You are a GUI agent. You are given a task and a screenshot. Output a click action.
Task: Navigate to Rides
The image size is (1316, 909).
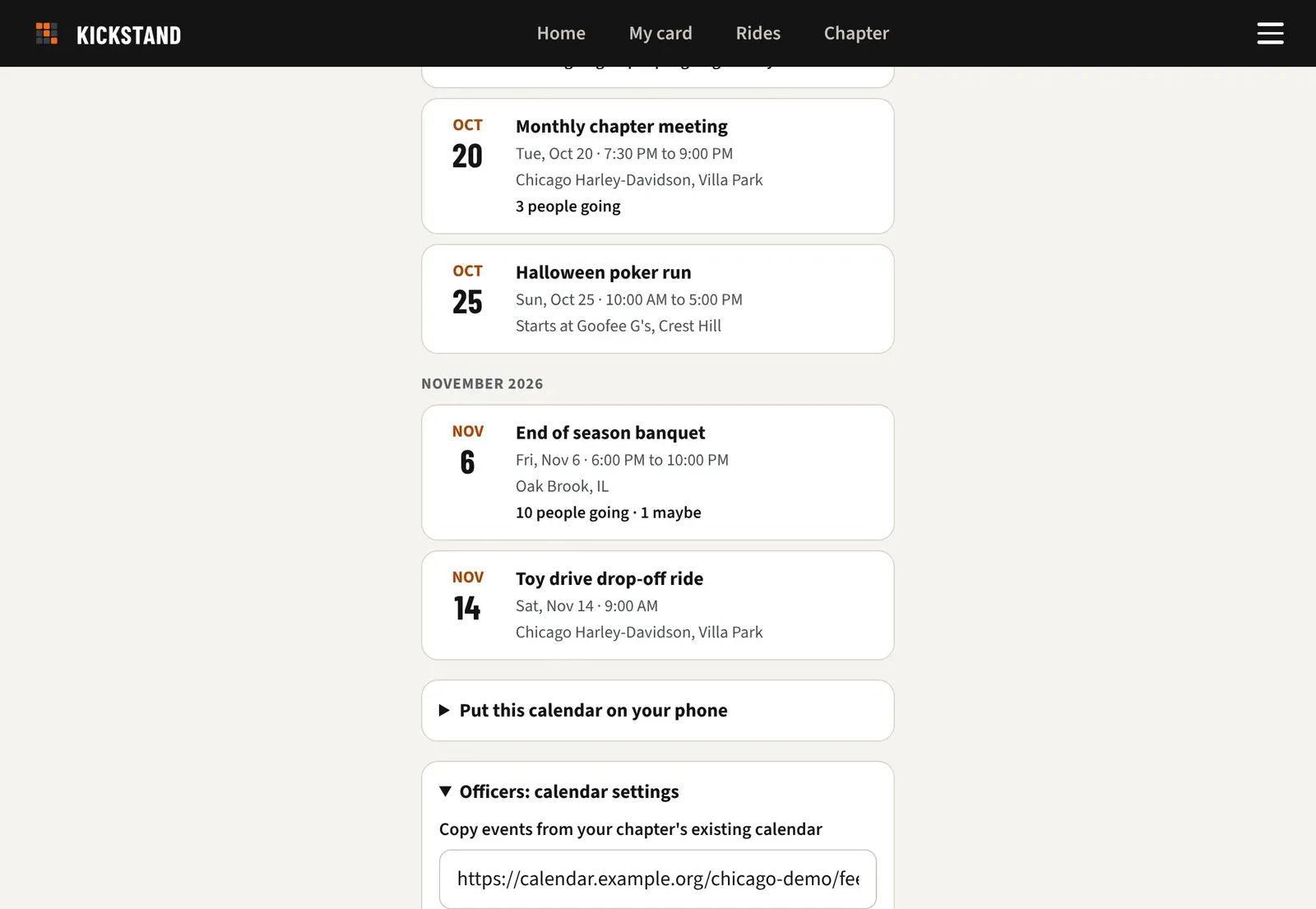(758, 34)
